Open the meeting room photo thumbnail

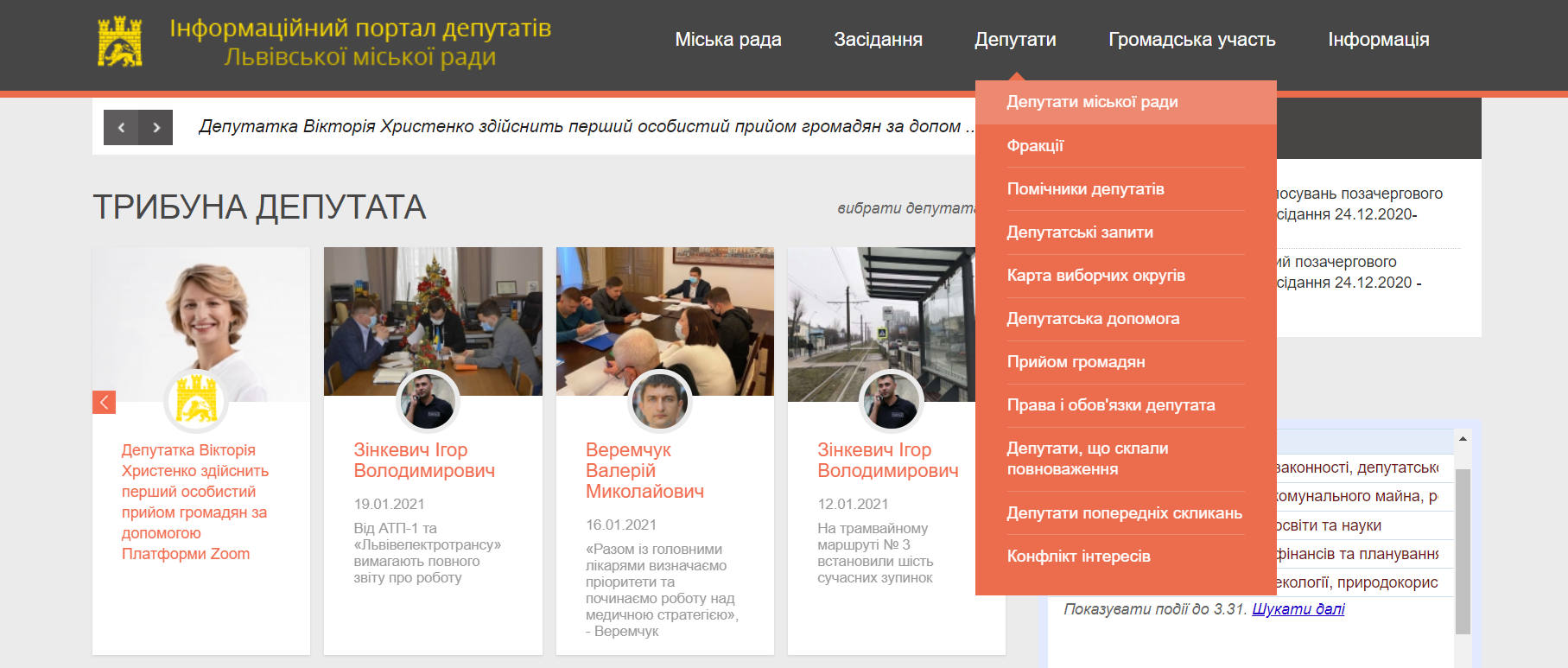point(665,321)
